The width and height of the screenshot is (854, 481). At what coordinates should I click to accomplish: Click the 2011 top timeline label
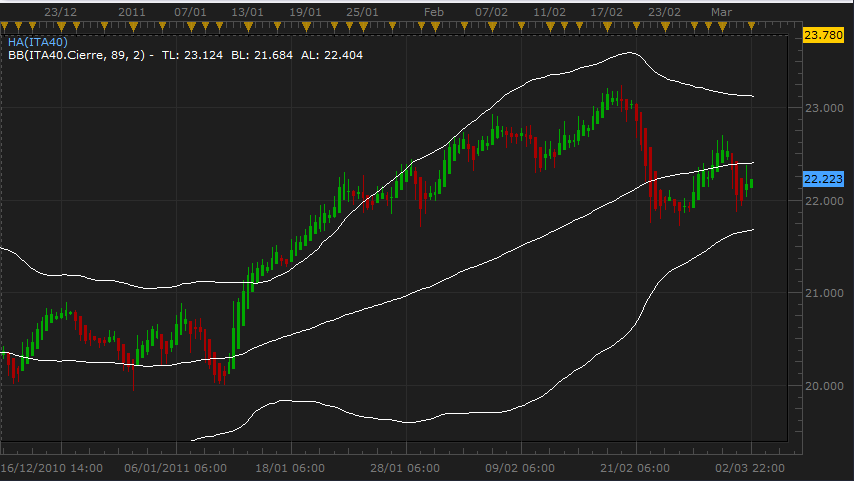pyautogui.click(x=132, y=12)
